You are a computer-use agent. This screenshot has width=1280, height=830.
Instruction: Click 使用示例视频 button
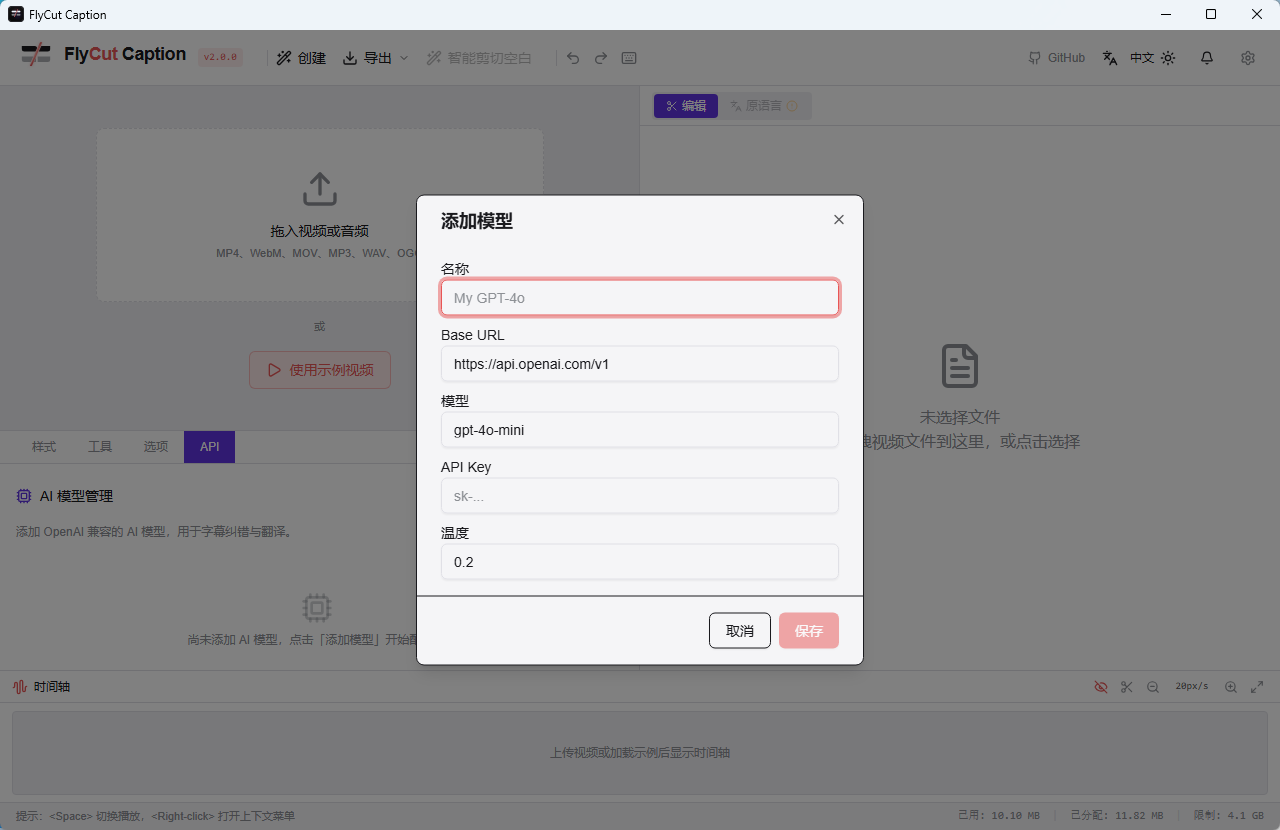click(x=320, y=370)
